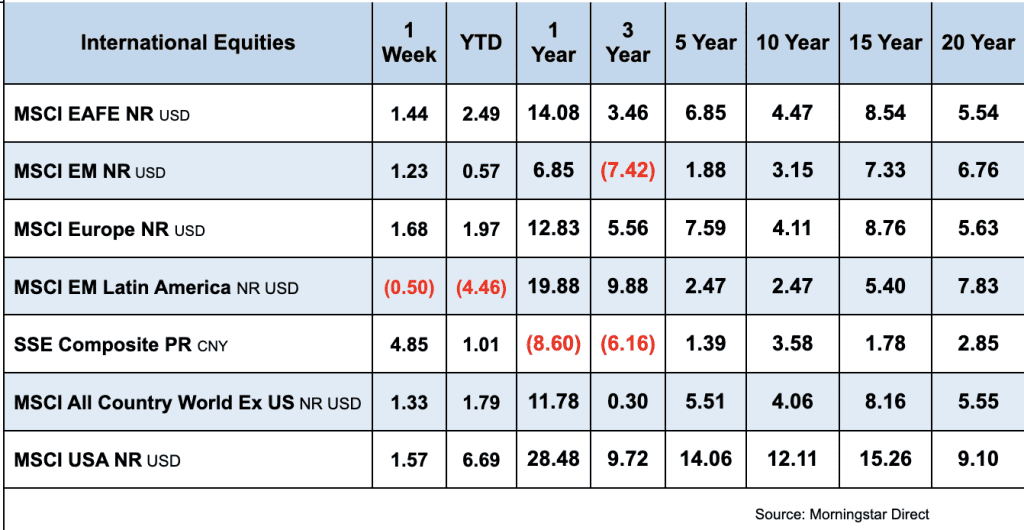Select the 14.08 MSCI EAFE one-year cell
The width and height of the screenshot is (1024, 530).
click(553, 113)
